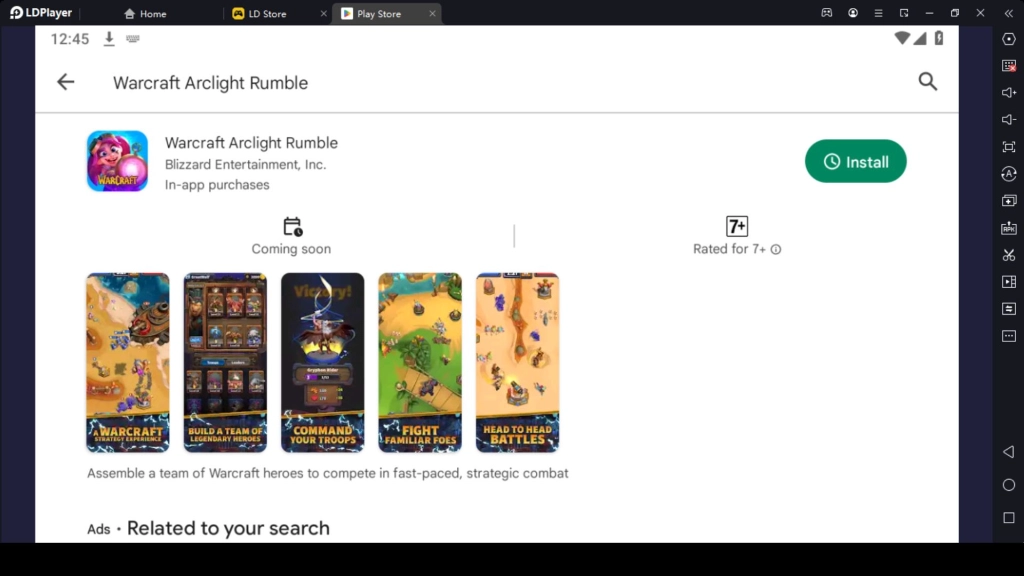Click the green Install button
1024x576 pixels.
855,162
